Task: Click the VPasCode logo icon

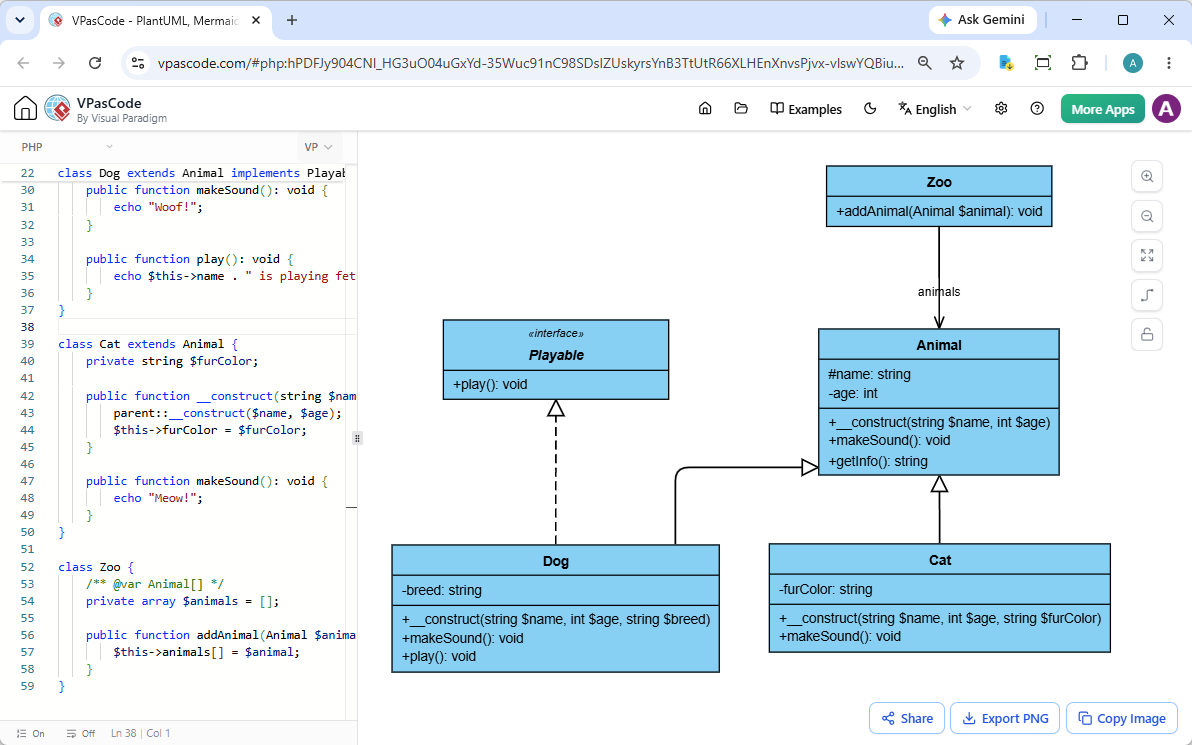Action: (x=58, y=109)
